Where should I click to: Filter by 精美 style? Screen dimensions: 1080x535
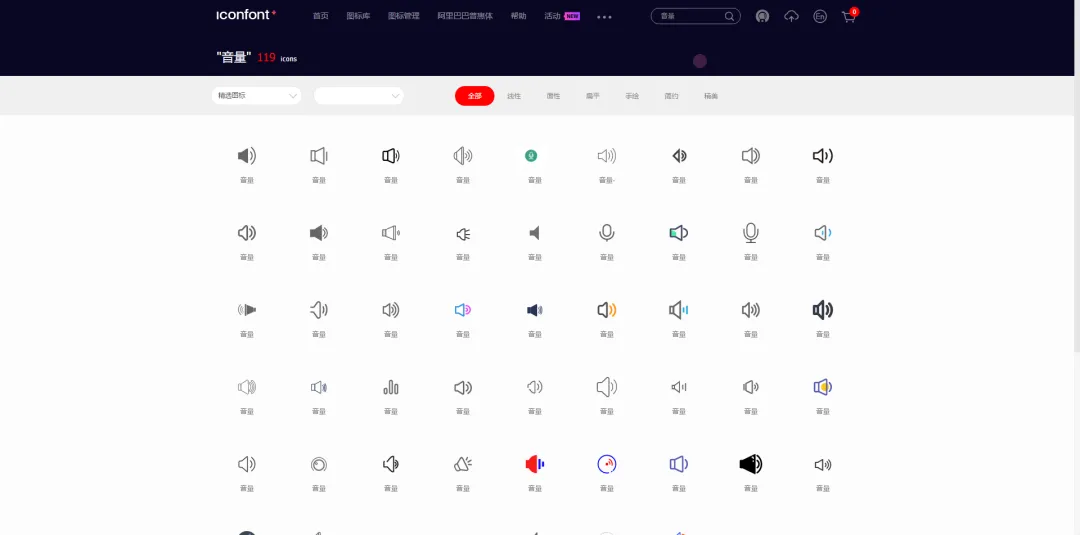pos(711,96)
